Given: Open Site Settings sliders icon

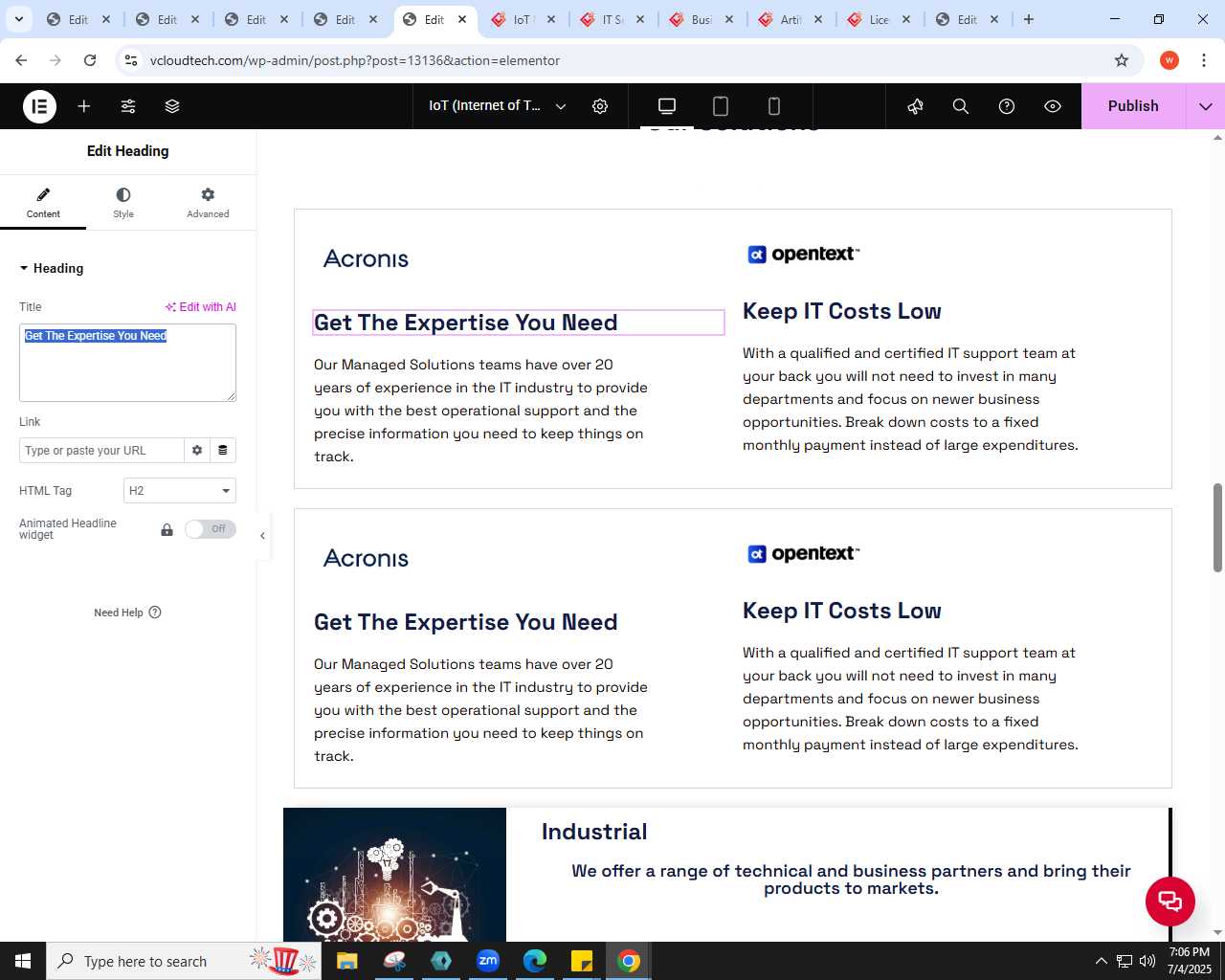Looking at the screenshot, I should point(128,106).
